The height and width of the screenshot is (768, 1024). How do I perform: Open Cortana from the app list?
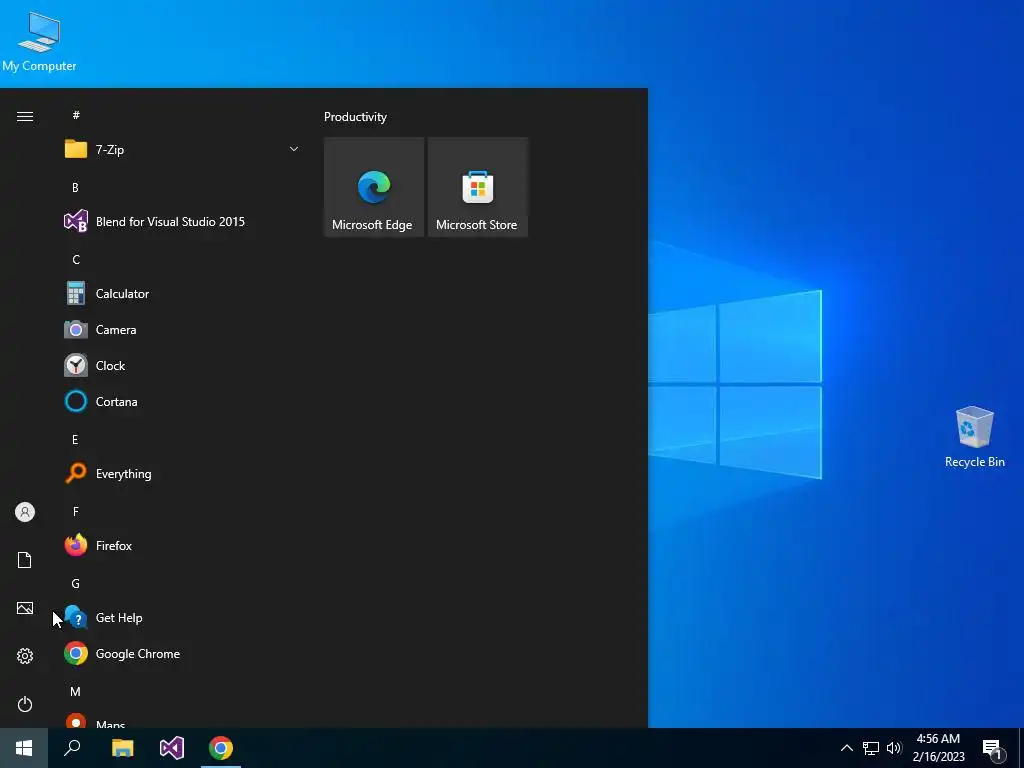[x=183, y=401]
